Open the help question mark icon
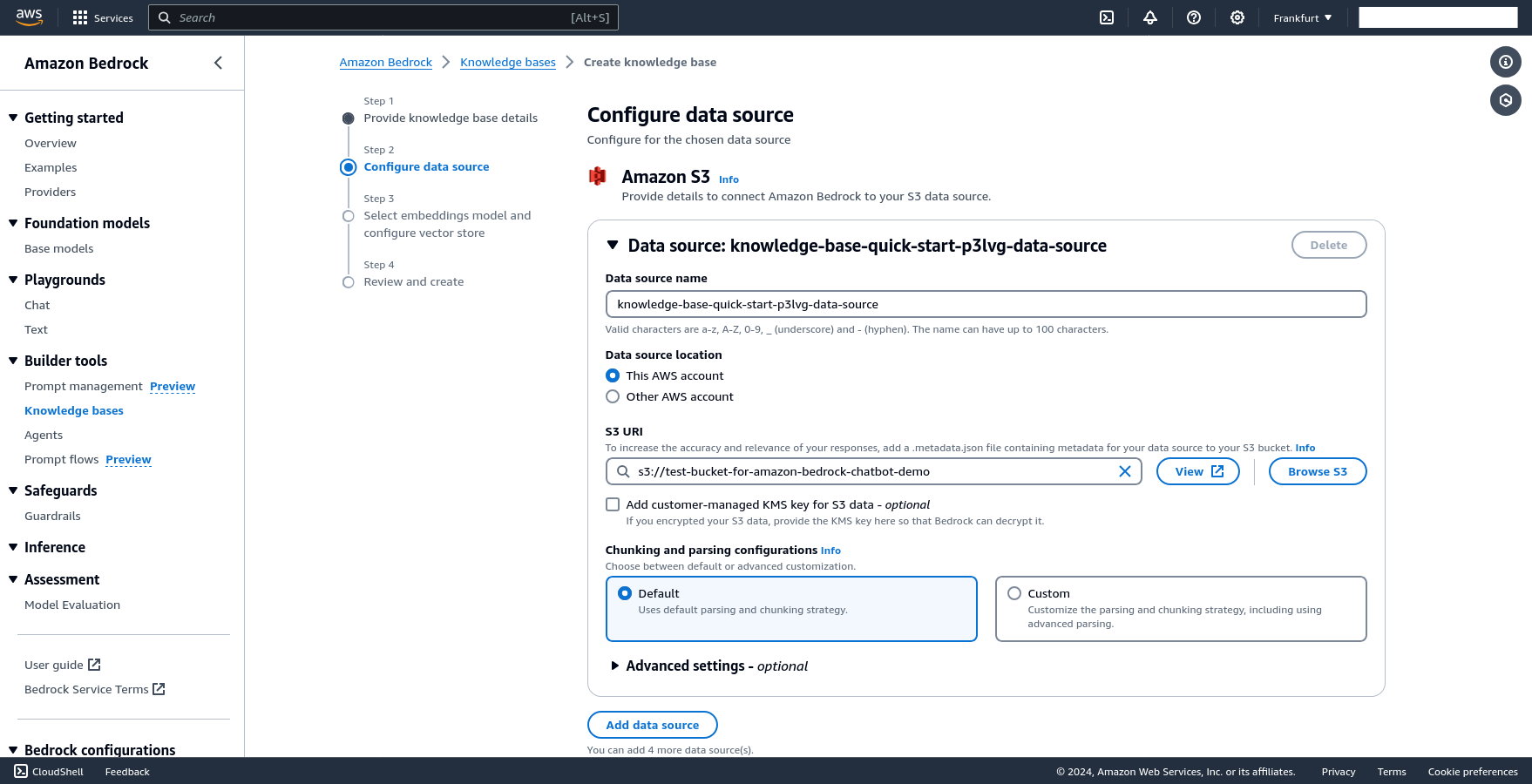The width and height of the screenshot is (1532, 784). tap(1194, 17)
